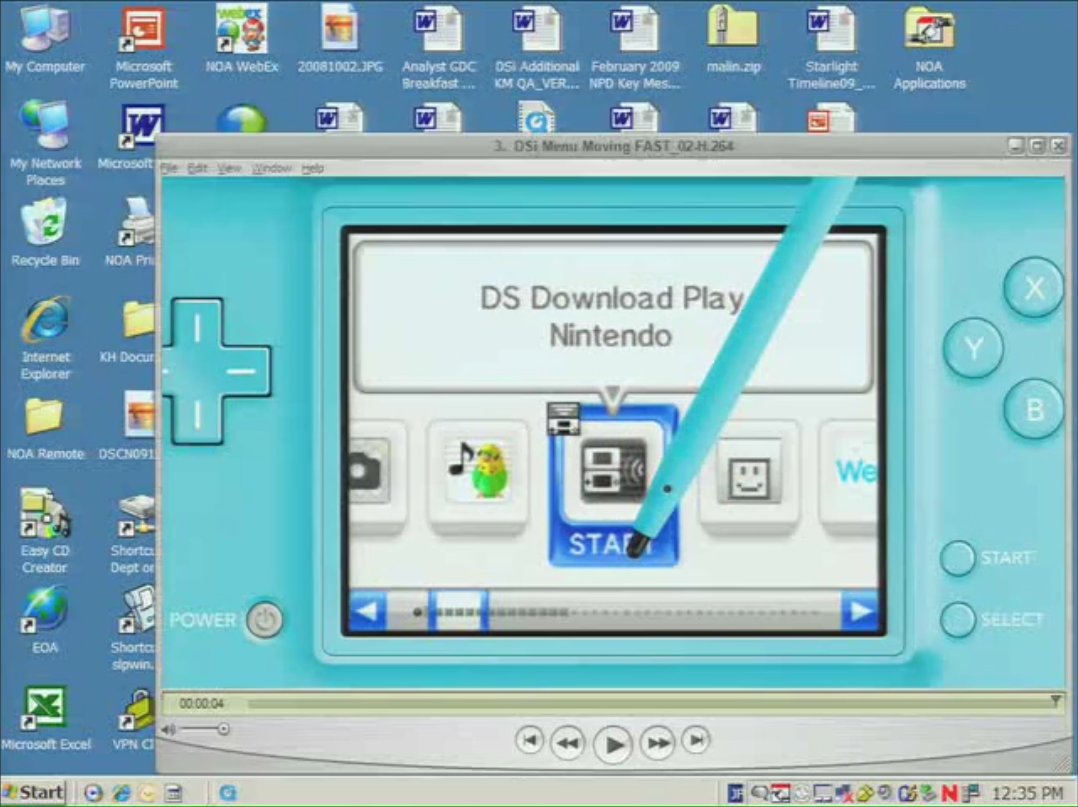Click the DSi menu right scroll arrow
This screenshot has width=1078, height=807.
click(860, 611)
